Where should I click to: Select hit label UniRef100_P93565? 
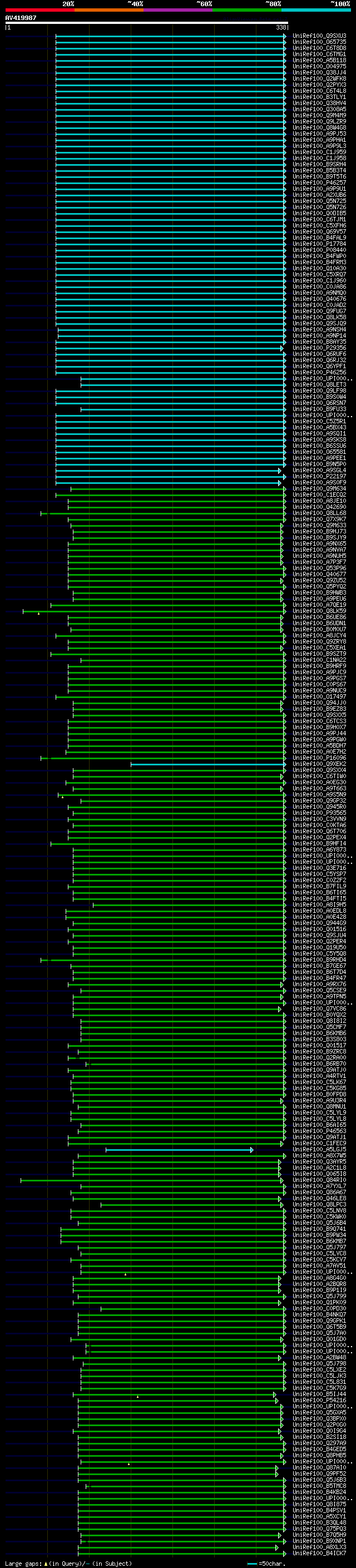click(319, 813)
